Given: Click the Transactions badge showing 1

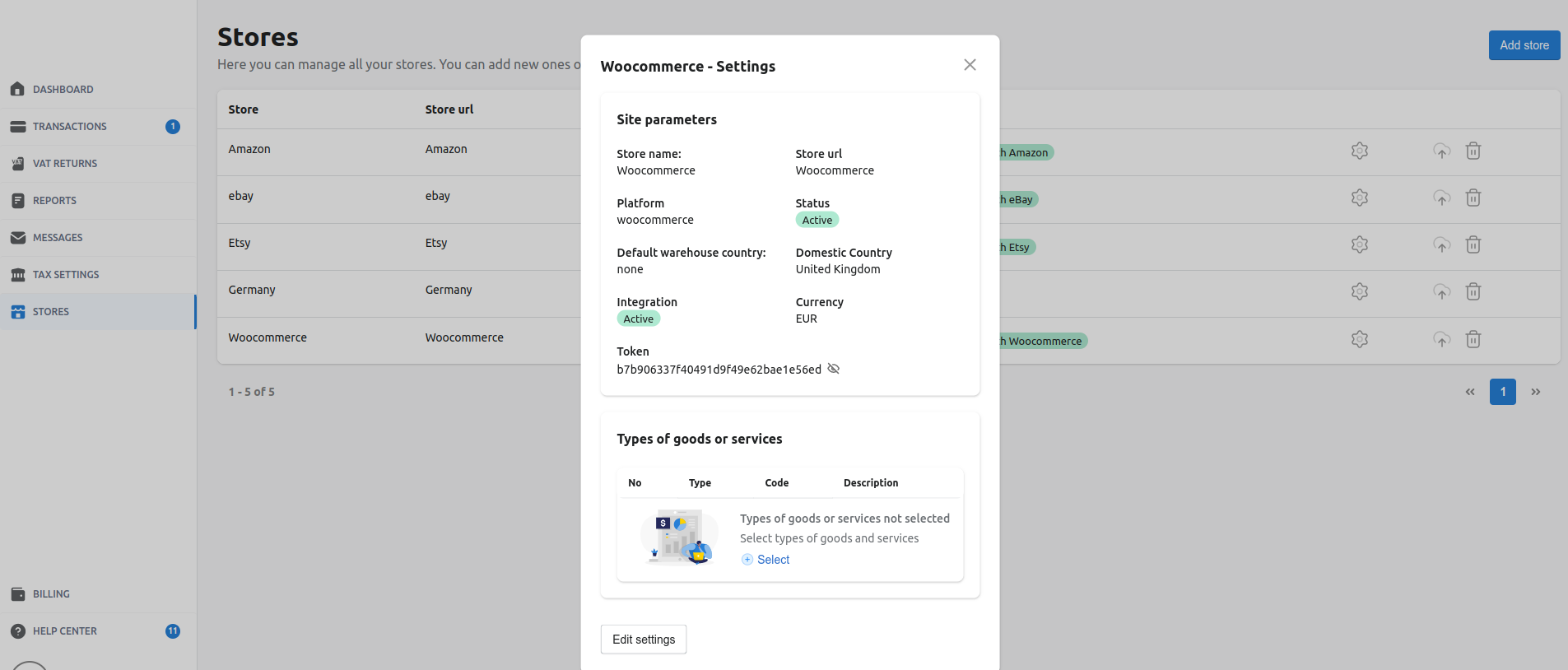Looking at the screenshot, I should coord(172,126).
